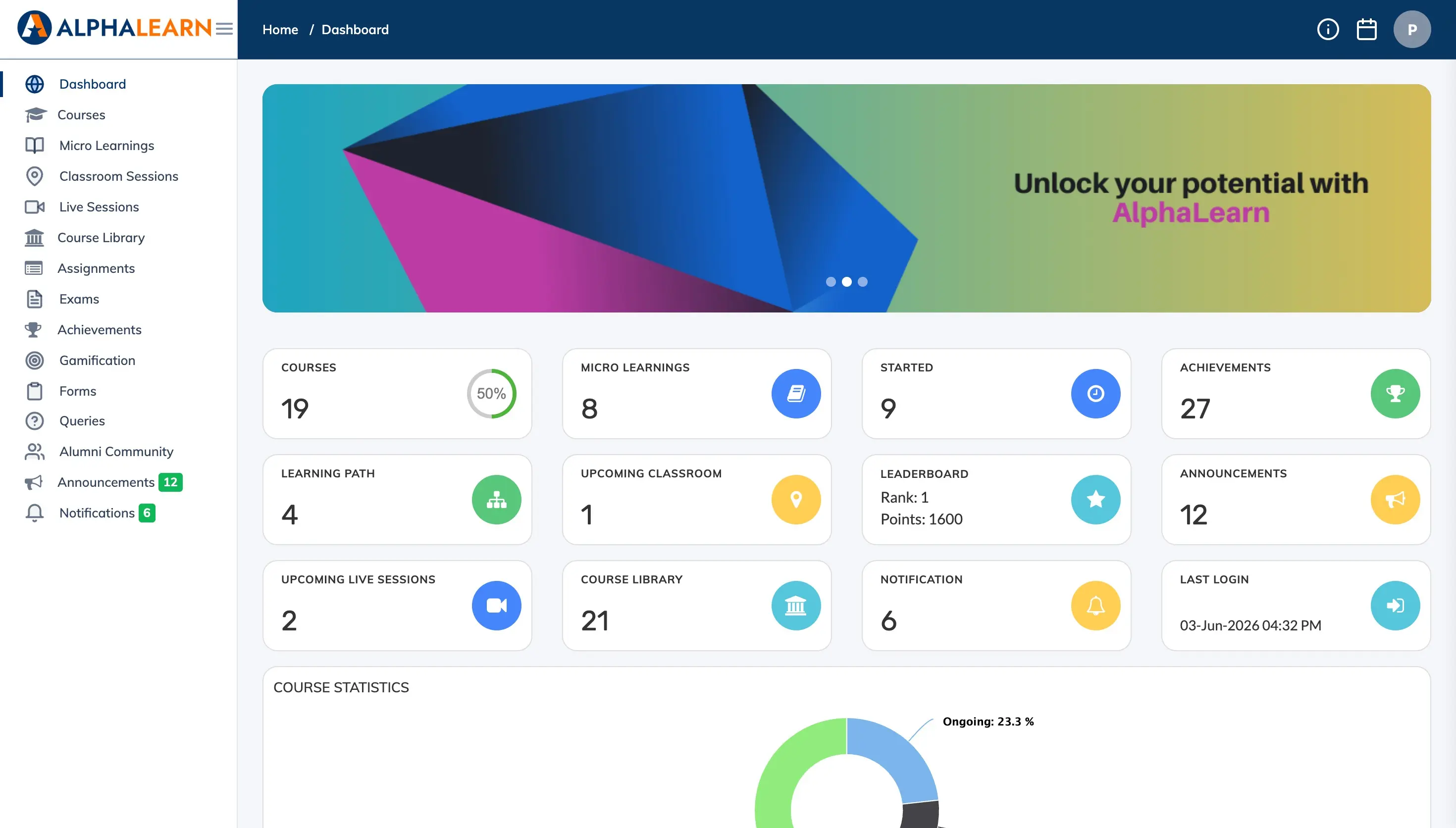This screenshot has width=1456, height=828.
Task: Click the Announcements card count 12
Action: (1194, 515)
